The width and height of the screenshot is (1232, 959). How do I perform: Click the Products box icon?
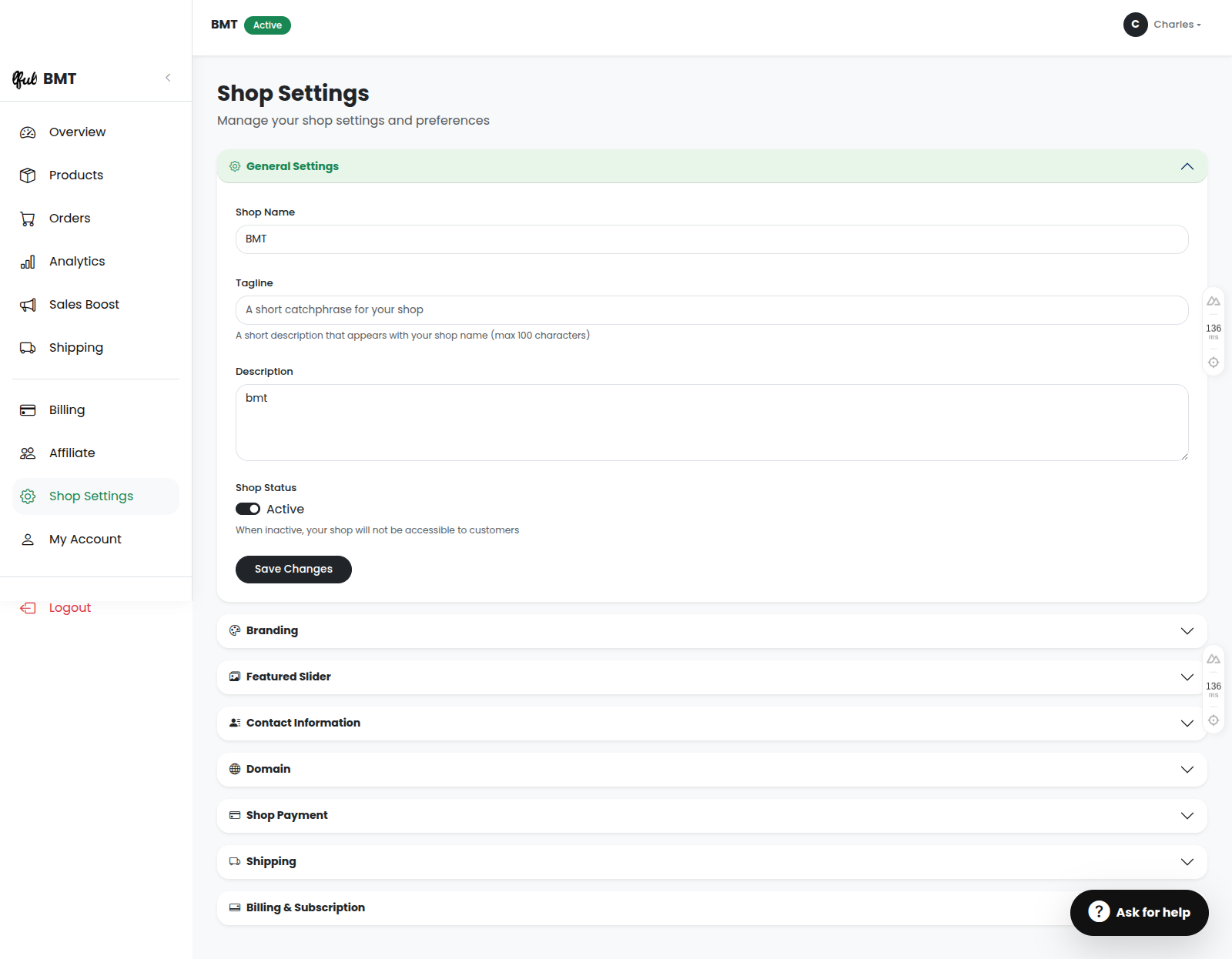click(x=28, y=175)
